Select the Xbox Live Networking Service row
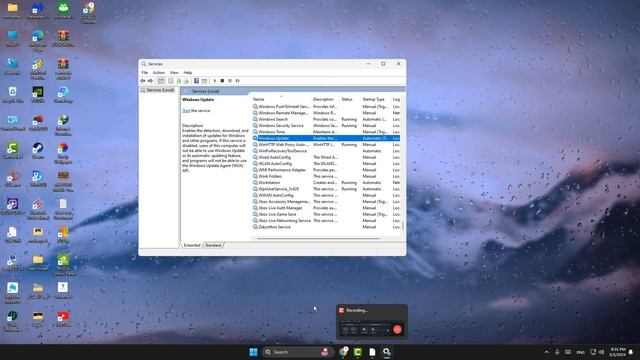 pyautogui.click(x=326, y=220)
